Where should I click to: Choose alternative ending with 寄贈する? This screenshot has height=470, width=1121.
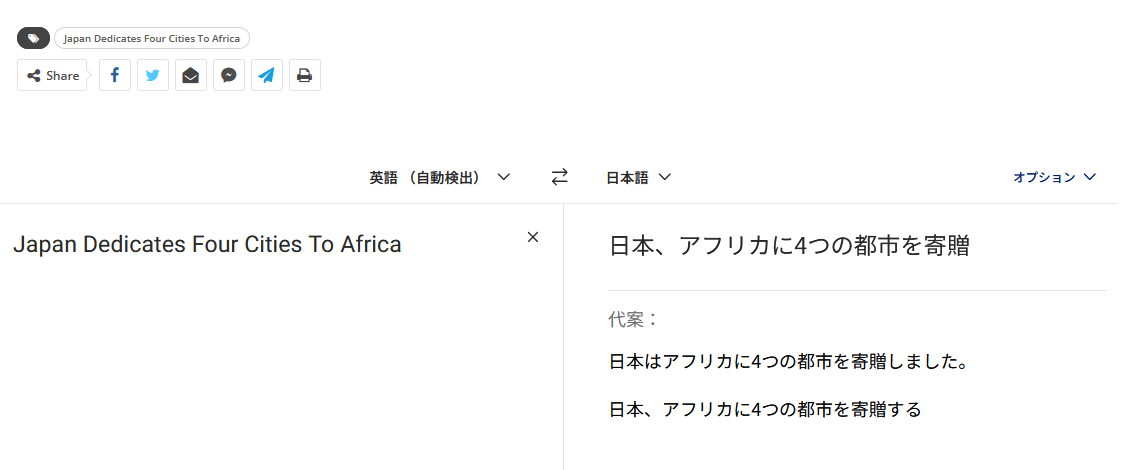(x=766, y=410)
